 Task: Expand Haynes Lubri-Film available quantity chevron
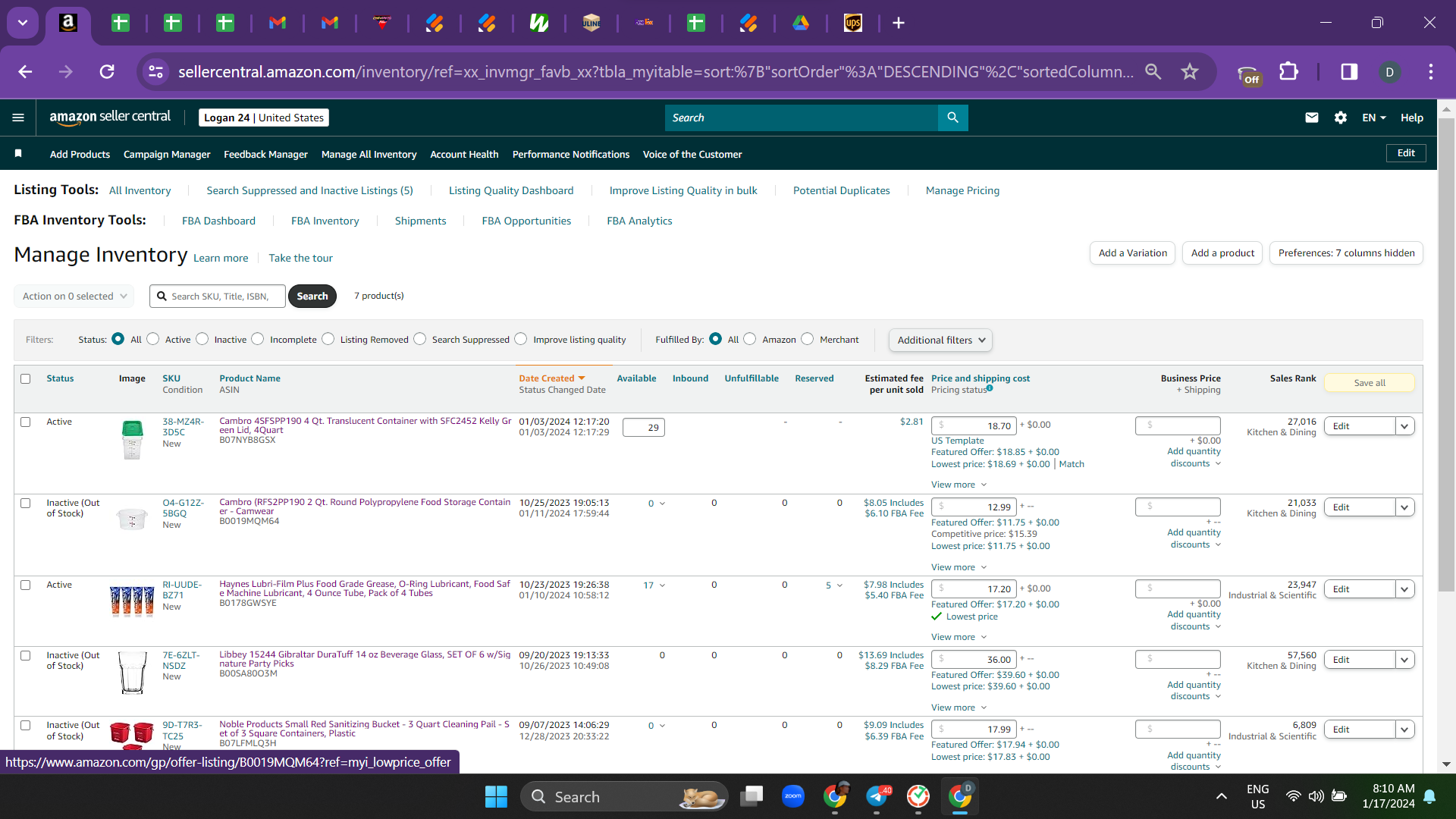click(x=663, y=585)
